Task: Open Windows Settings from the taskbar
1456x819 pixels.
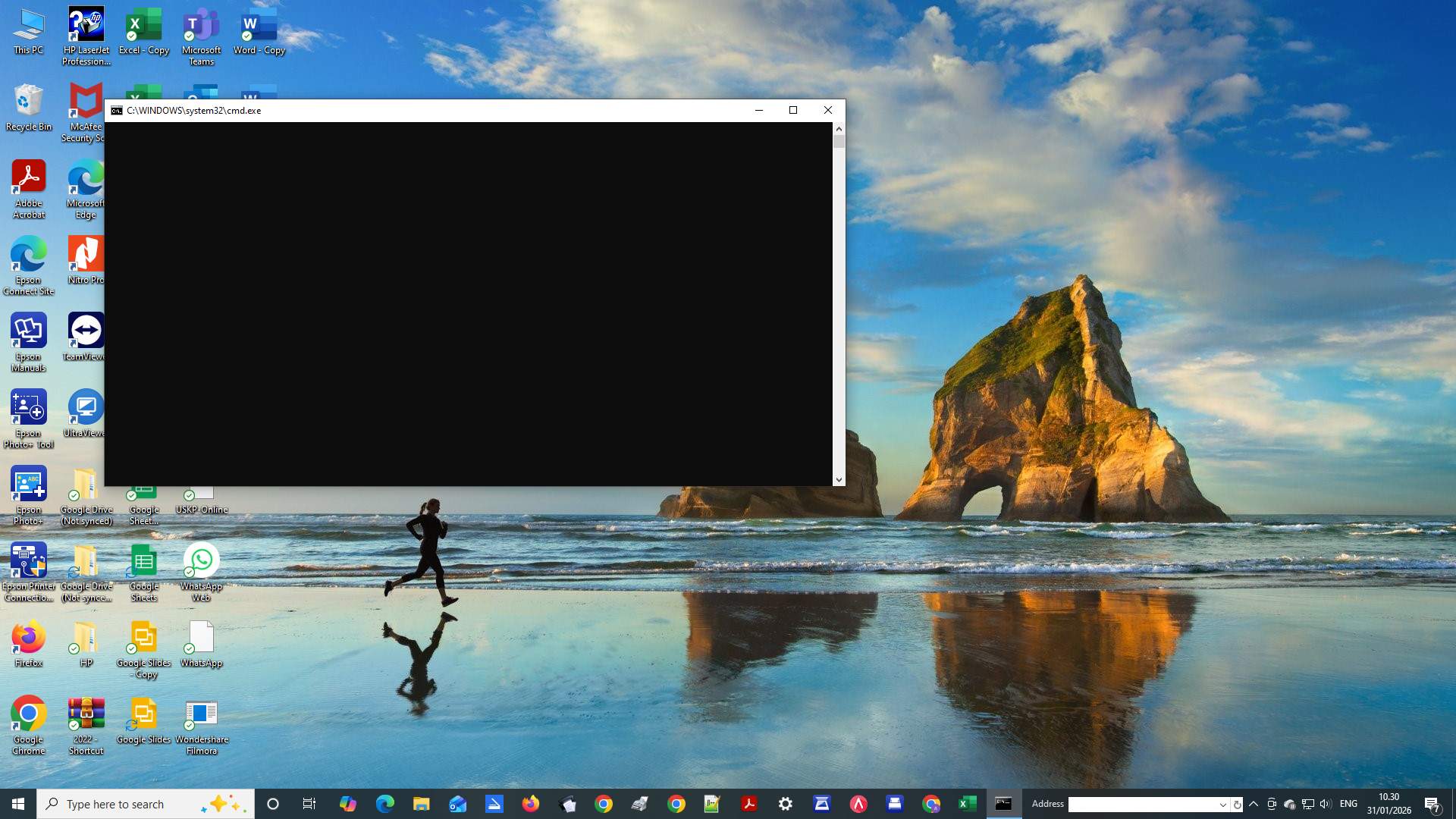Action: coord(786,803)
